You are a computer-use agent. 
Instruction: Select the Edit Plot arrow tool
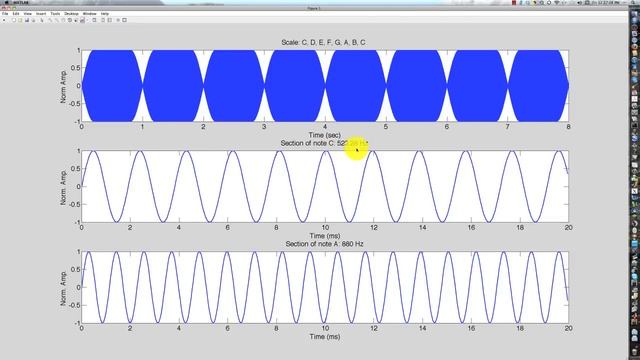tap(42, 20)
